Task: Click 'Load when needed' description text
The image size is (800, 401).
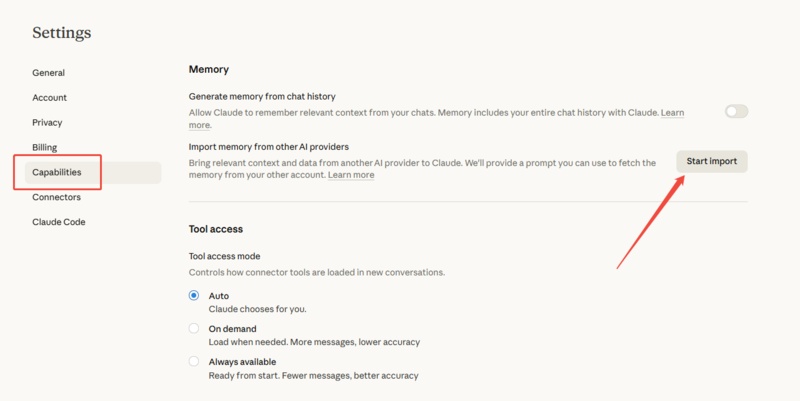Action: pyautogui.click(x=314, y=342)
